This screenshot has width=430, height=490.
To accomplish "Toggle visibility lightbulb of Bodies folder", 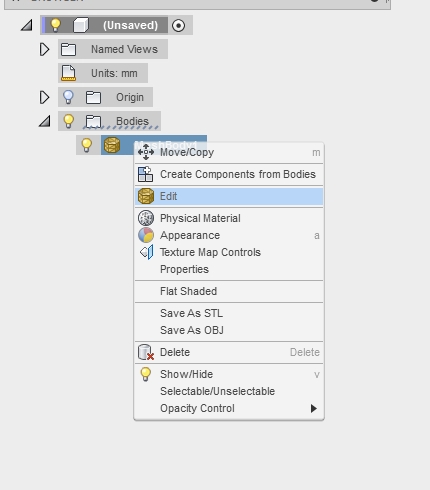I will pos(68,121).
